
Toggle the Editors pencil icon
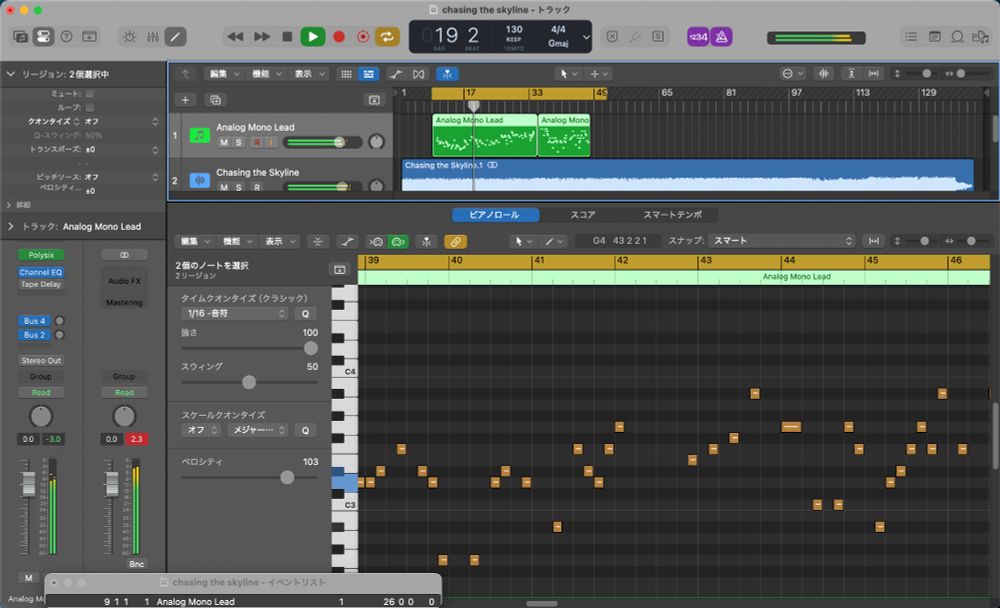click(x=175, y=37)
